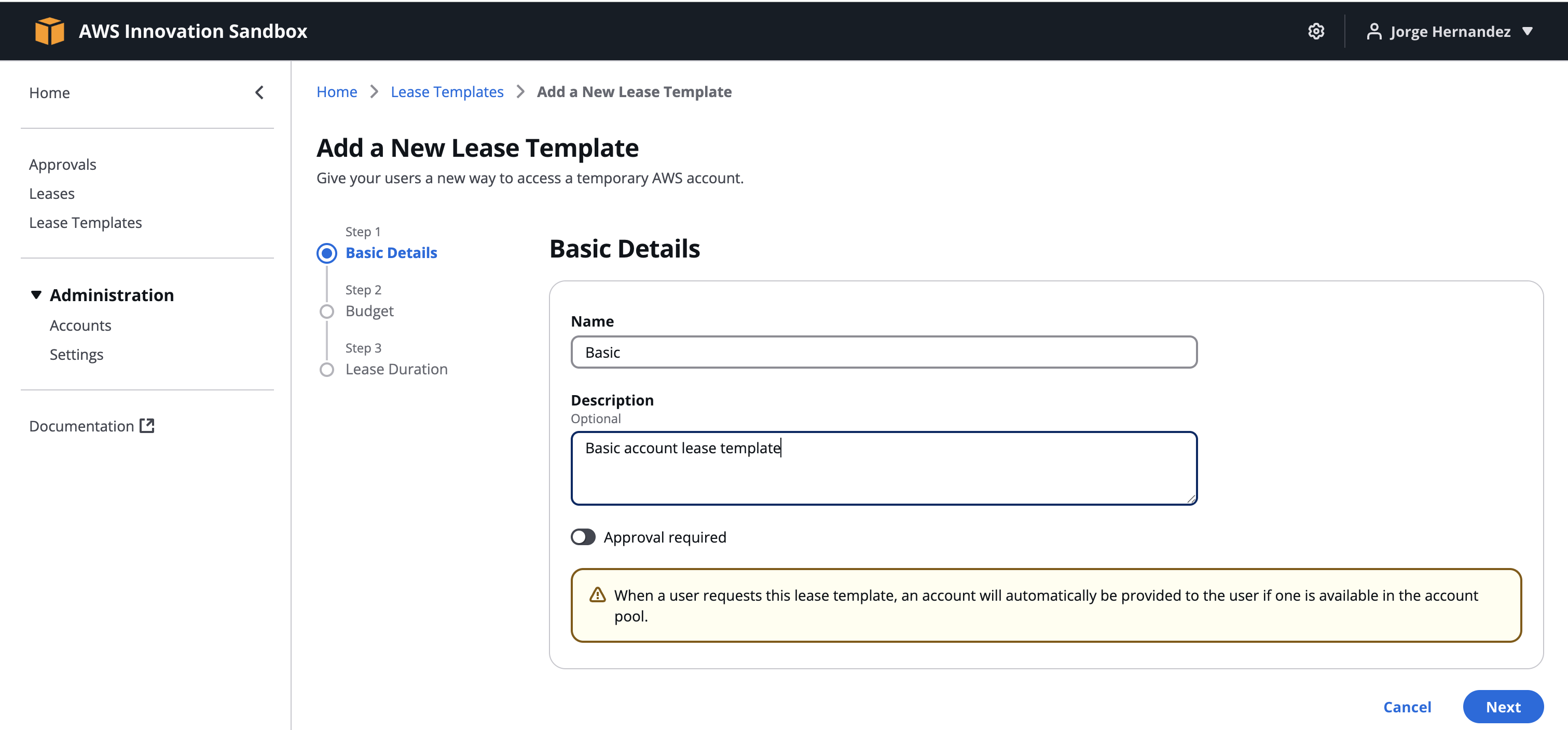Click the Budget step label
Viewport: 1568px width, 730px height.
coord(369,312)
